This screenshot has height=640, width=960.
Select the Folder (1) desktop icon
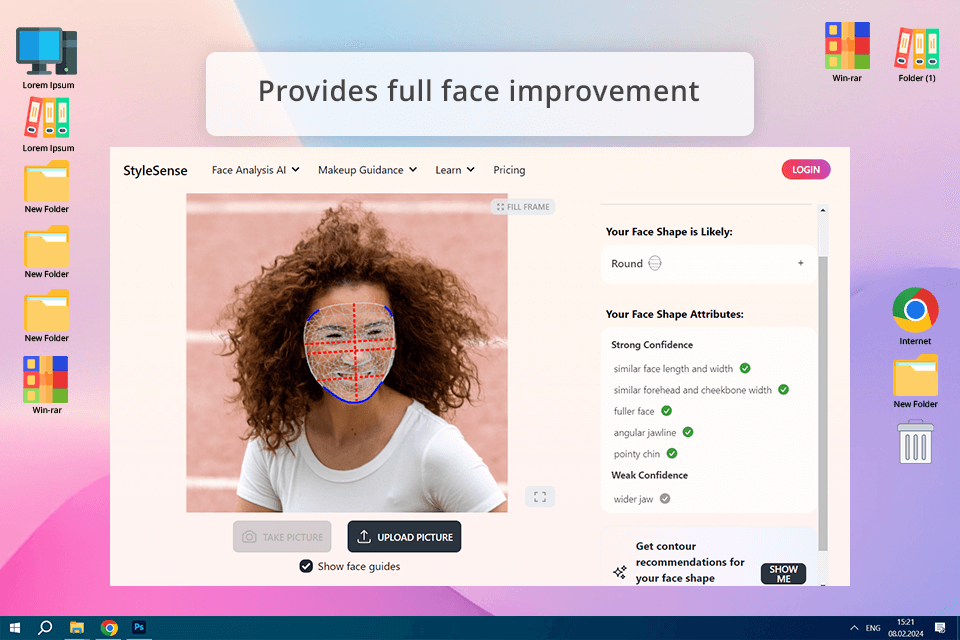pyautogui.click(x=917, y=54)
